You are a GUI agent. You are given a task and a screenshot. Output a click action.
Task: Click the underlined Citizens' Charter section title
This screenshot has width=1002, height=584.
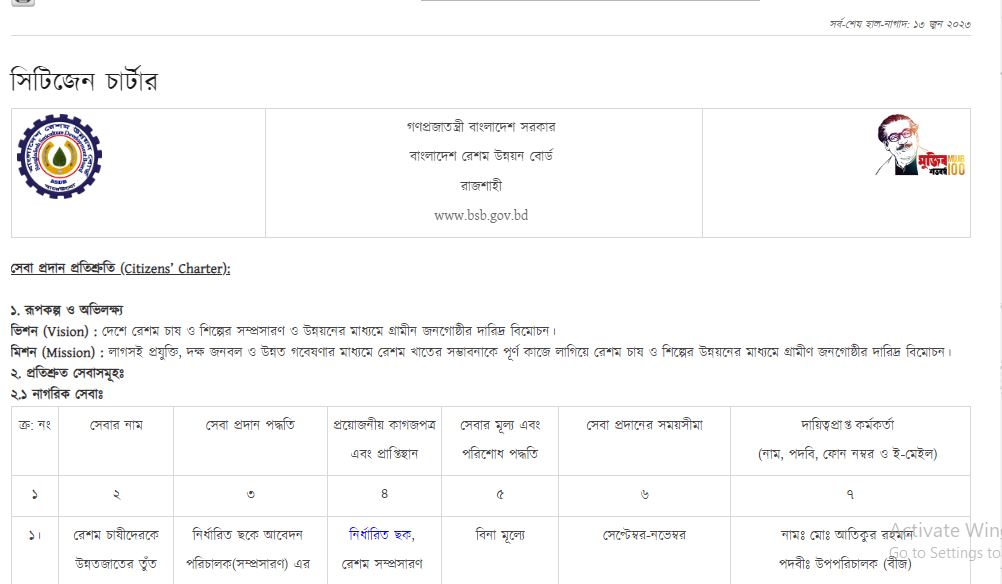[x=120, y=268]
